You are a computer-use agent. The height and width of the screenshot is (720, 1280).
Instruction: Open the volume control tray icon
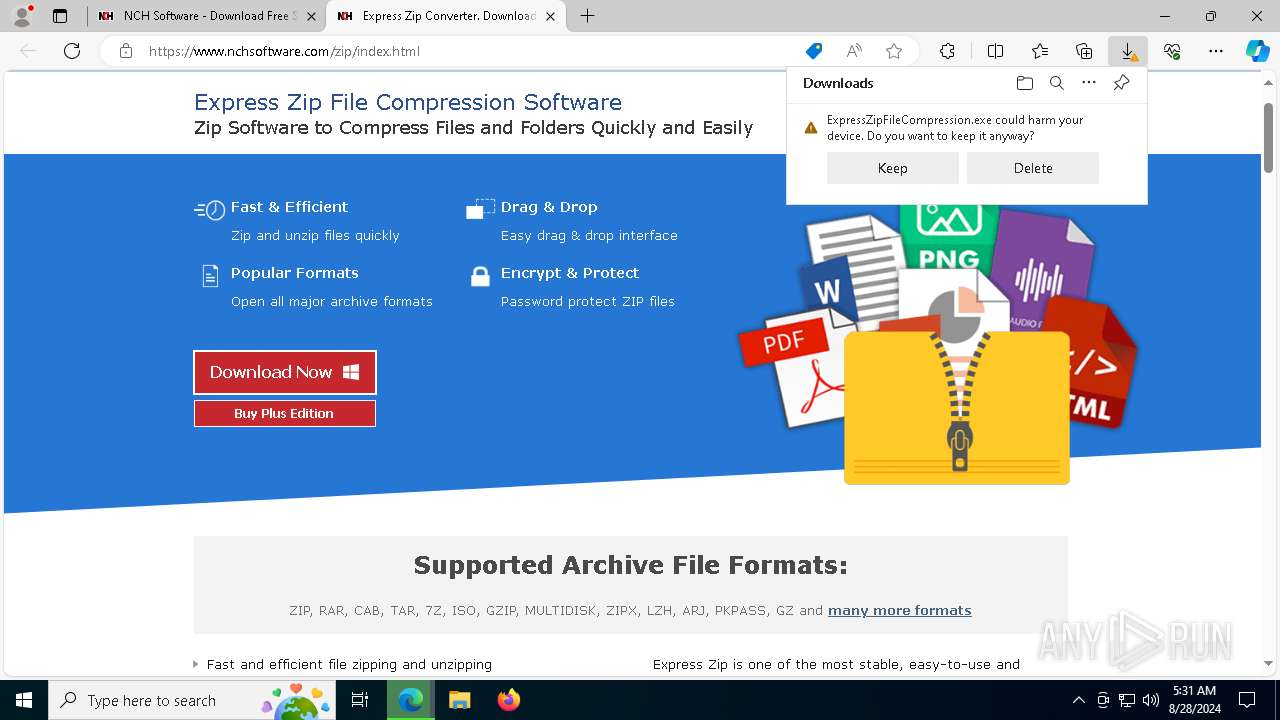click(1151, 700)
